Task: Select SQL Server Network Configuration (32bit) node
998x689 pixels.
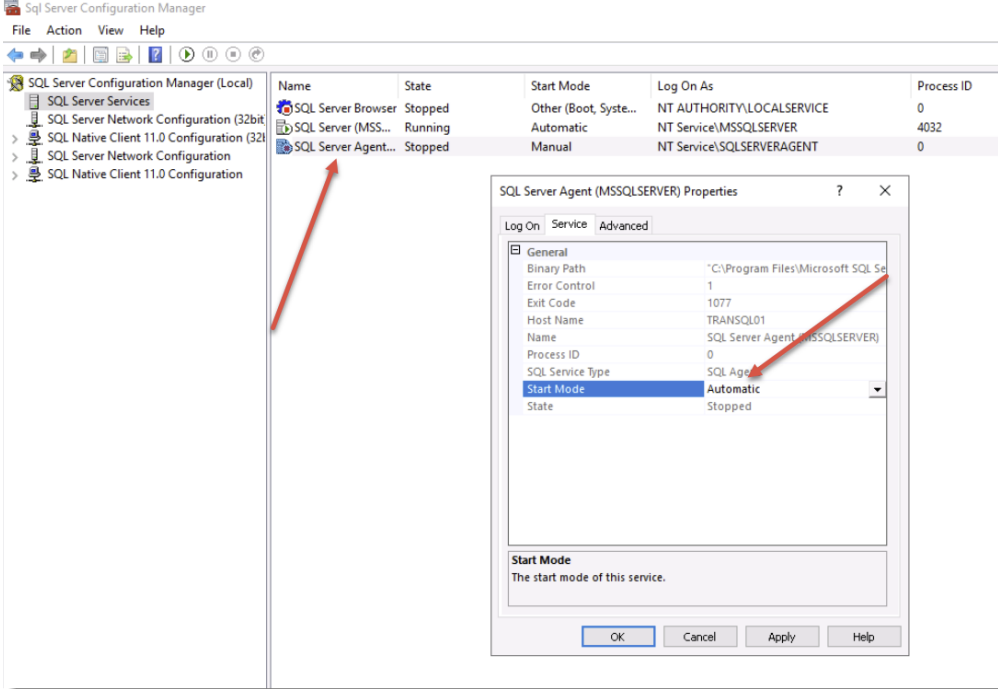Action: 155,120
